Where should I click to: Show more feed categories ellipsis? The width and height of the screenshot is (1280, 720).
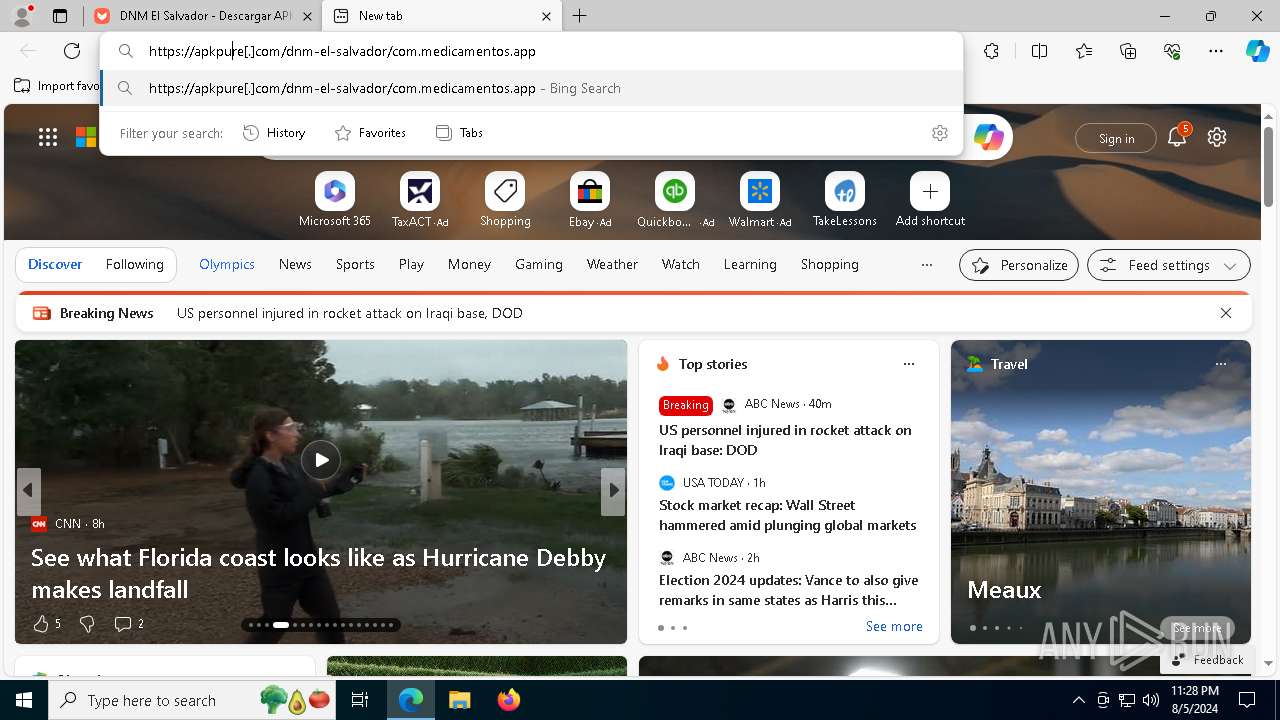tap(927, 265)
